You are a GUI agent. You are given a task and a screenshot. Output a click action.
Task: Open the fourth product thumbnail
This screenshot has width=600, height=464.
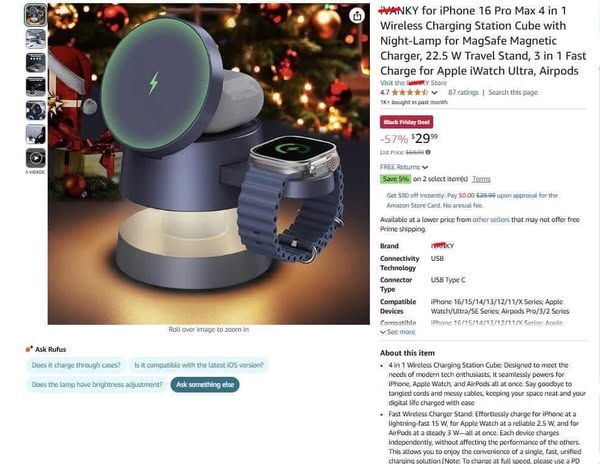(x=36, y=86)
